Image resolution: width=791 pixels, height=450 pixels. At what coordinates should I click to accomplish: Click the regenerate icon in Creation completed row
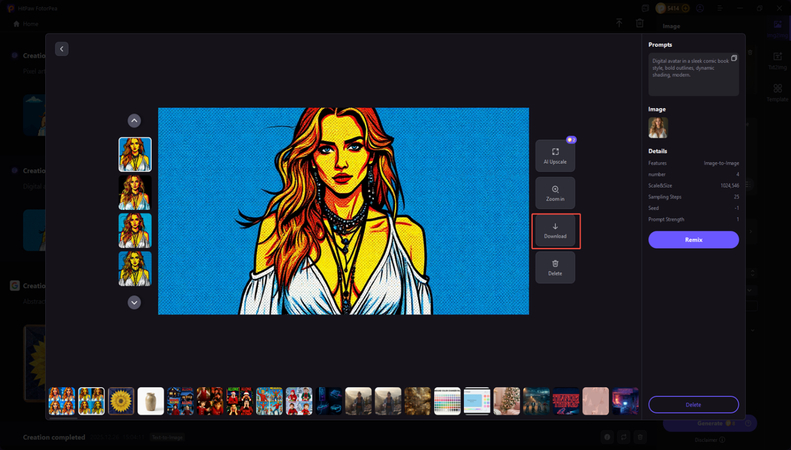pos(624,437)
